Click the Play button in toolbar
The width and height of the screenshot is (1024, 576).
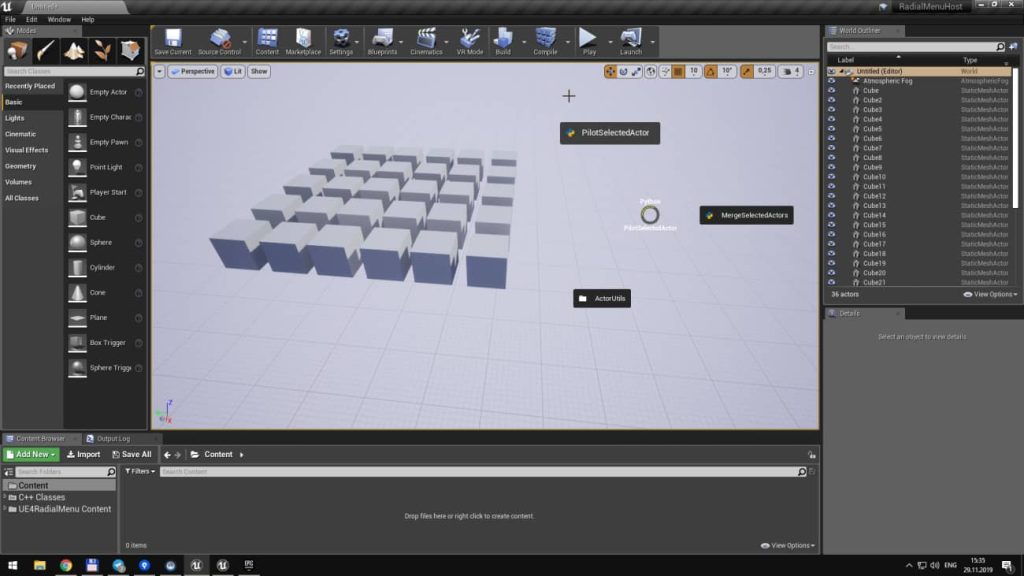point(589,42)
